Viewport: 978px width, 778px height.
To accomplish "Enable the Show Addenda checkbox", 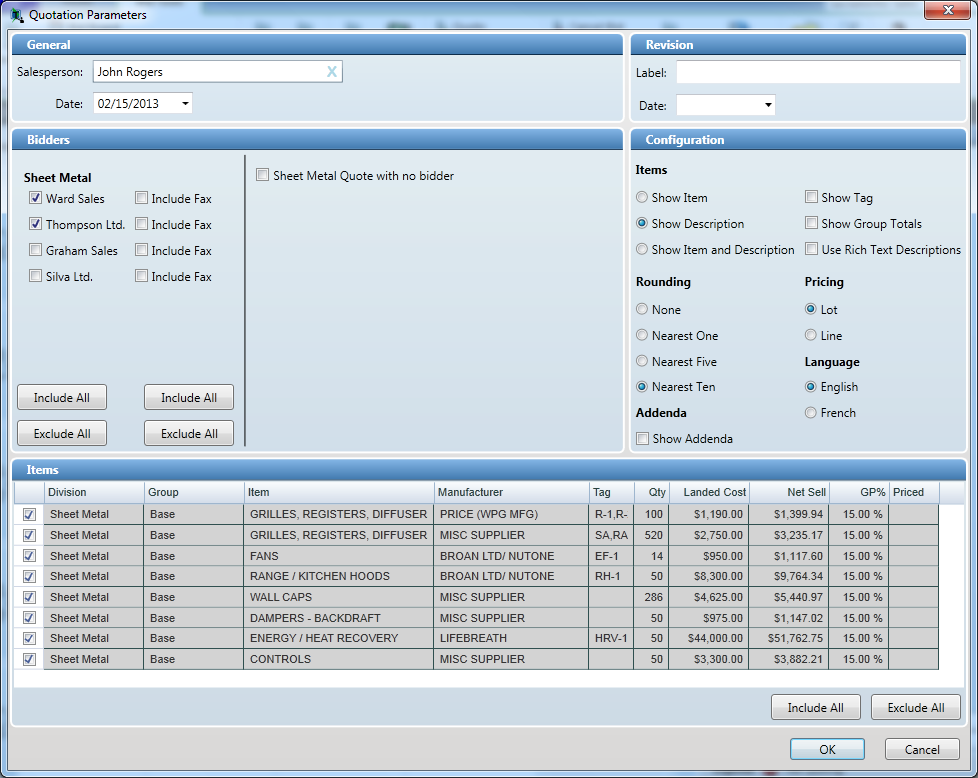I will click(x=642, y=439).
